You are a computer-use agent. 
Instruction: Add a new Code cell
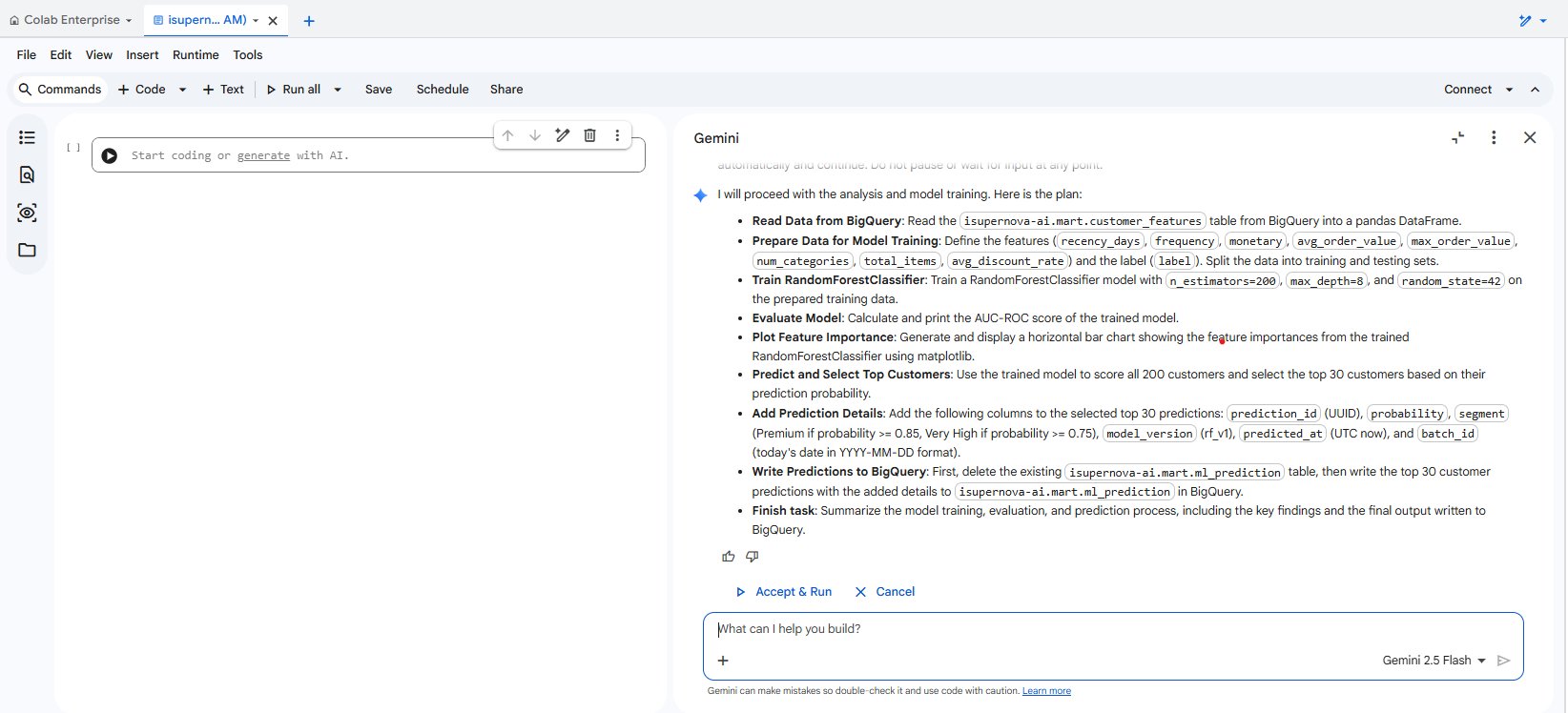[141, 90]
